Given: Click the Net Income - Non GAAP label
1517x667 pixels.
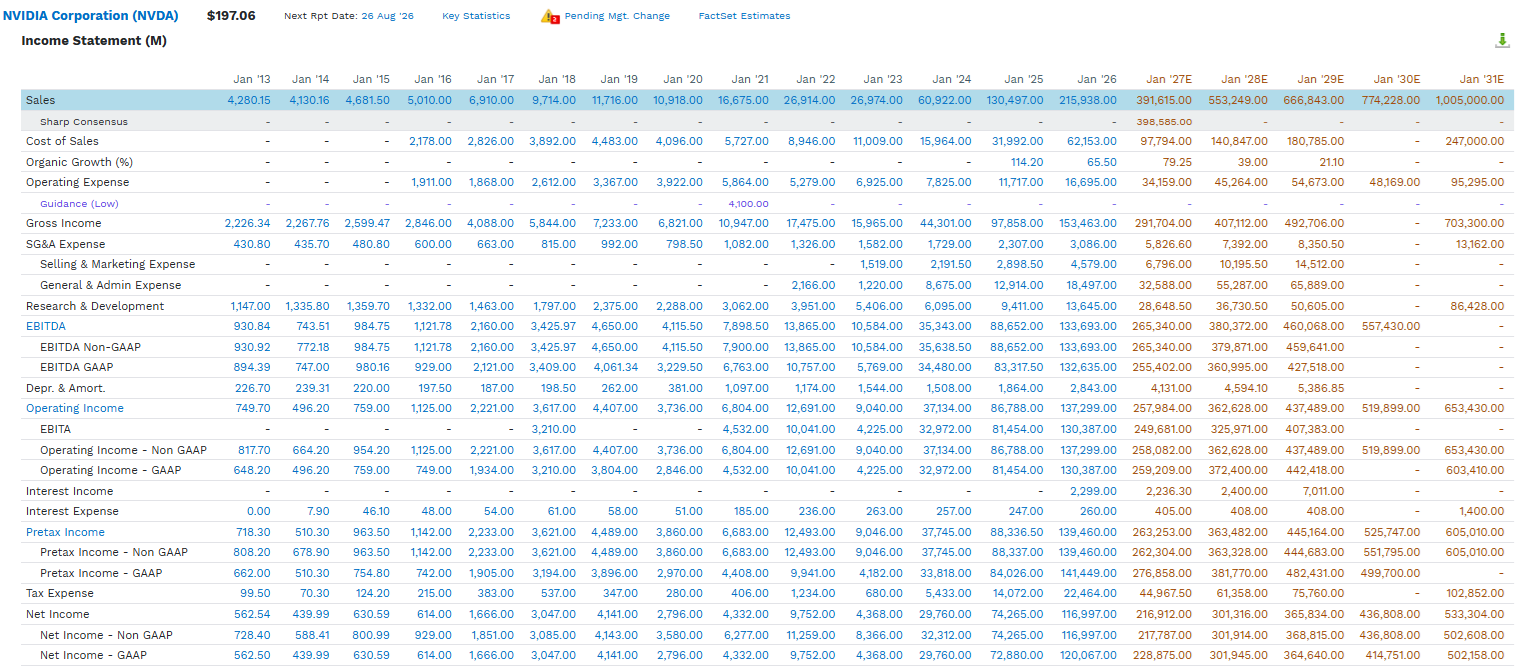Looking at the screenshot, I should click(106, 635).
